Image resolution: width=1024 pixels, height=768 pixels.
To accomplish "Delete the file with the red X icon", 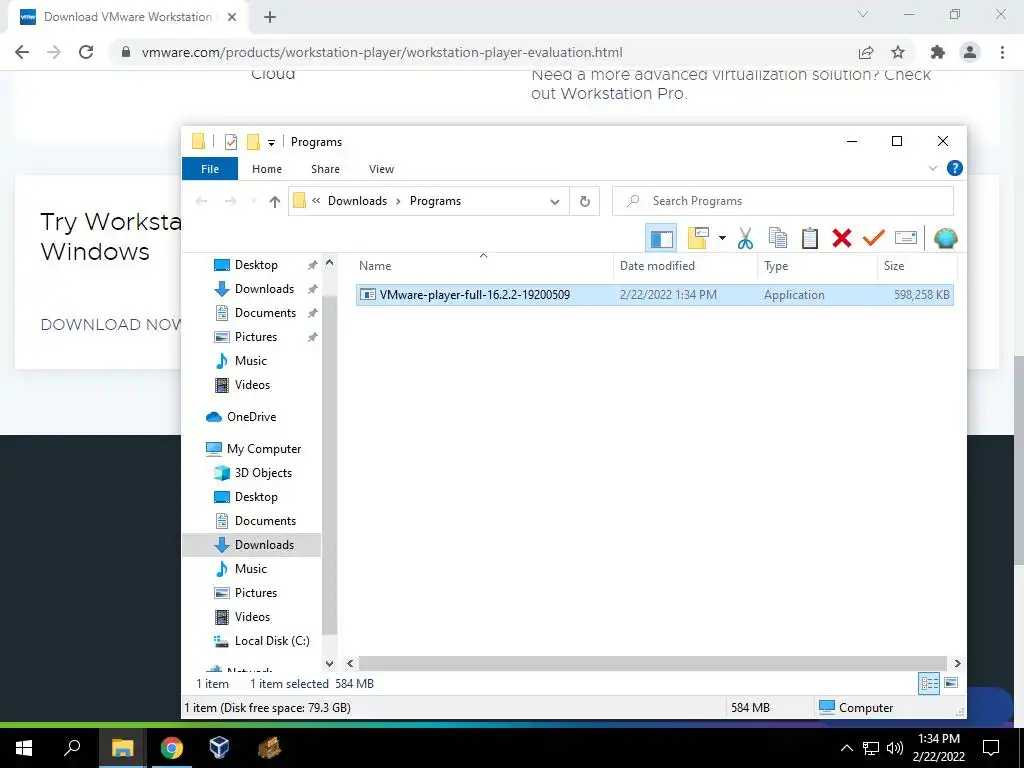I will click(842, 238).
